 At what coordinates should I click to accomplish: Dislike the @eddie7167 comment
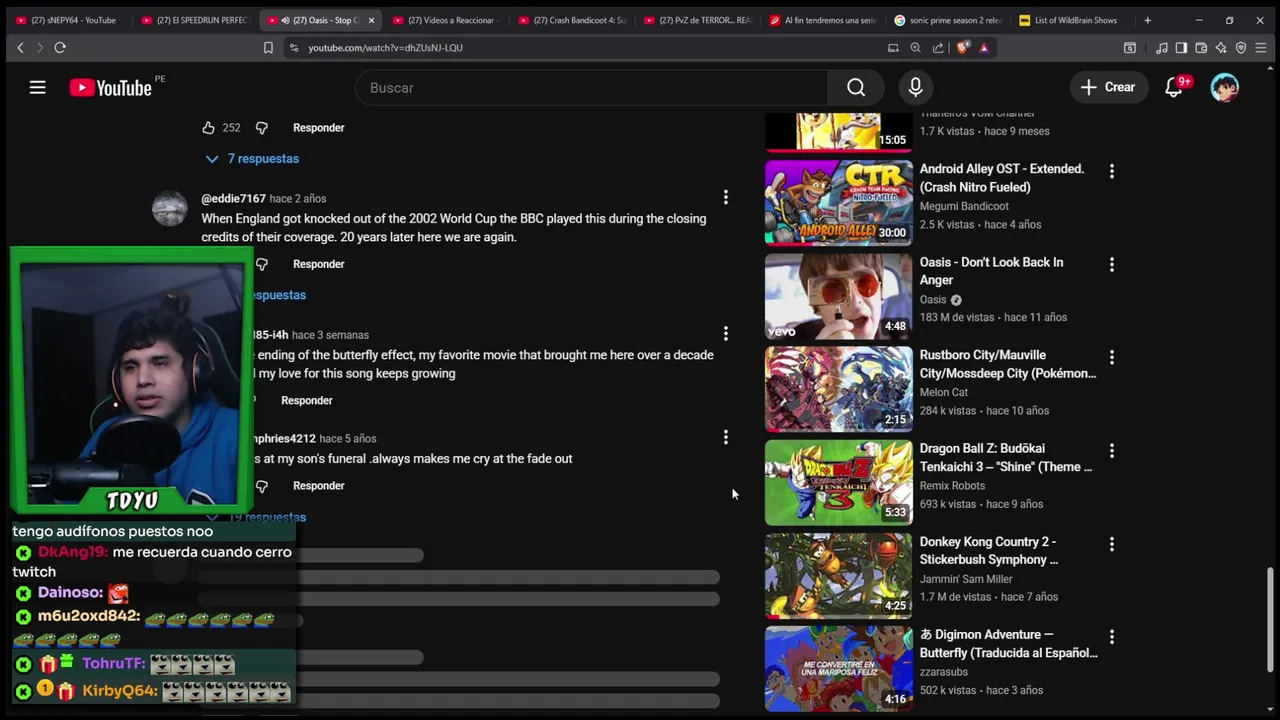point(261,264)
